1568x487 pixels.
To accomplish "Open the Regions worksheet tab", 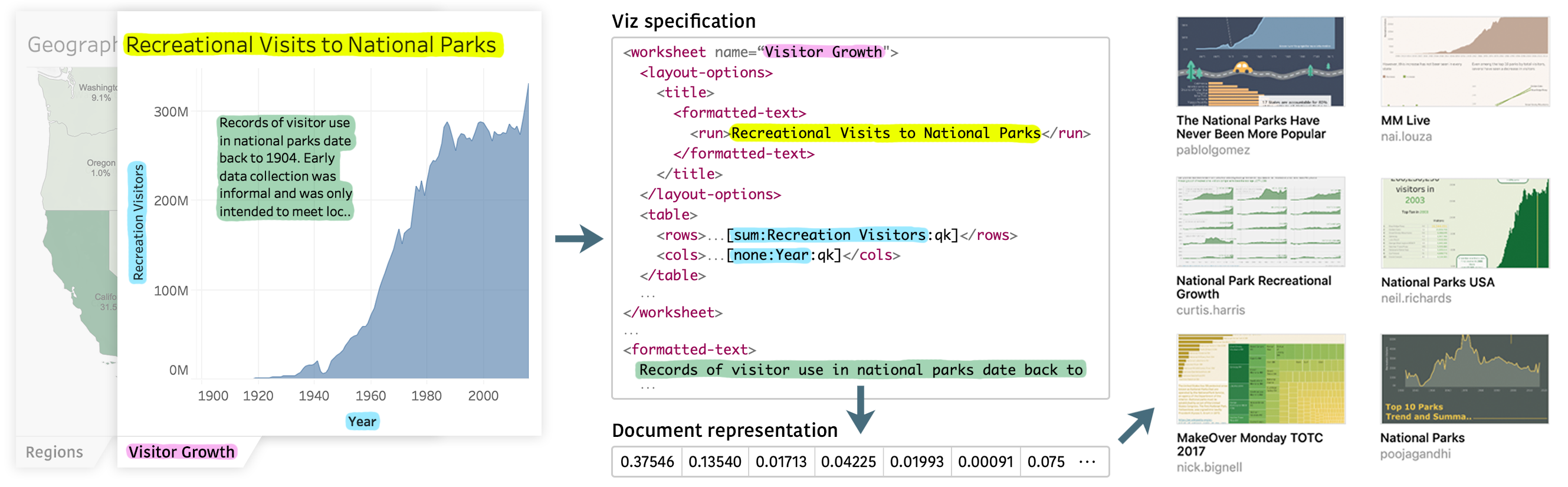I will (54, 452).
